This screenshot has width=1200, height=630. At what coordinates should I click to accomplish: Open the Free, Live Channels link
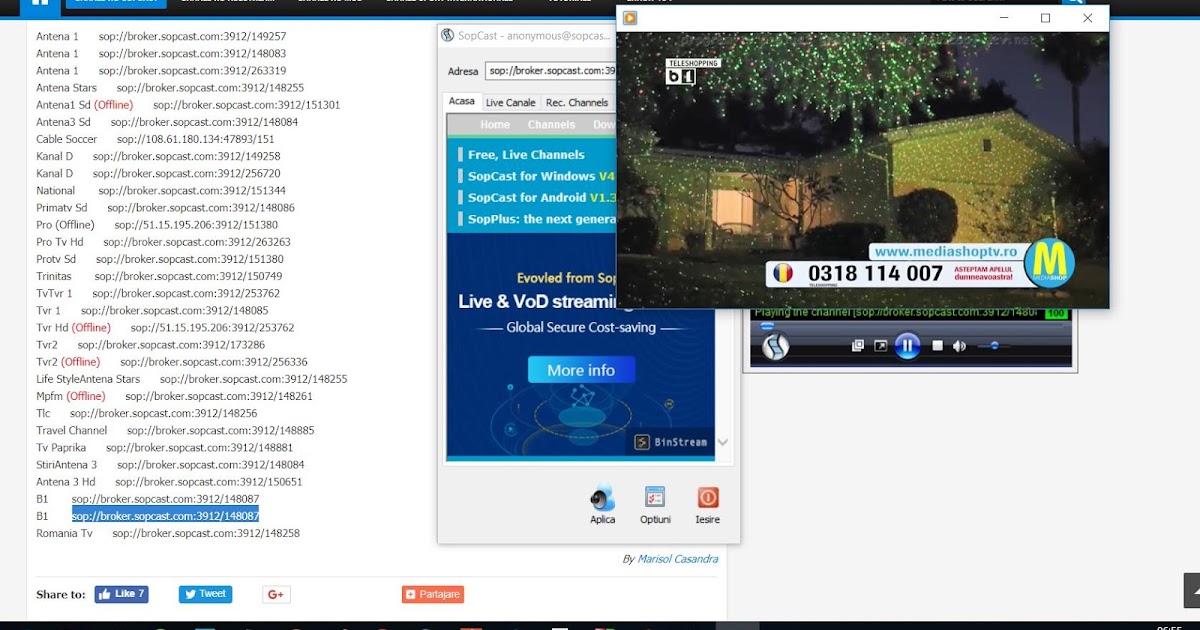(x=526, y=155)
